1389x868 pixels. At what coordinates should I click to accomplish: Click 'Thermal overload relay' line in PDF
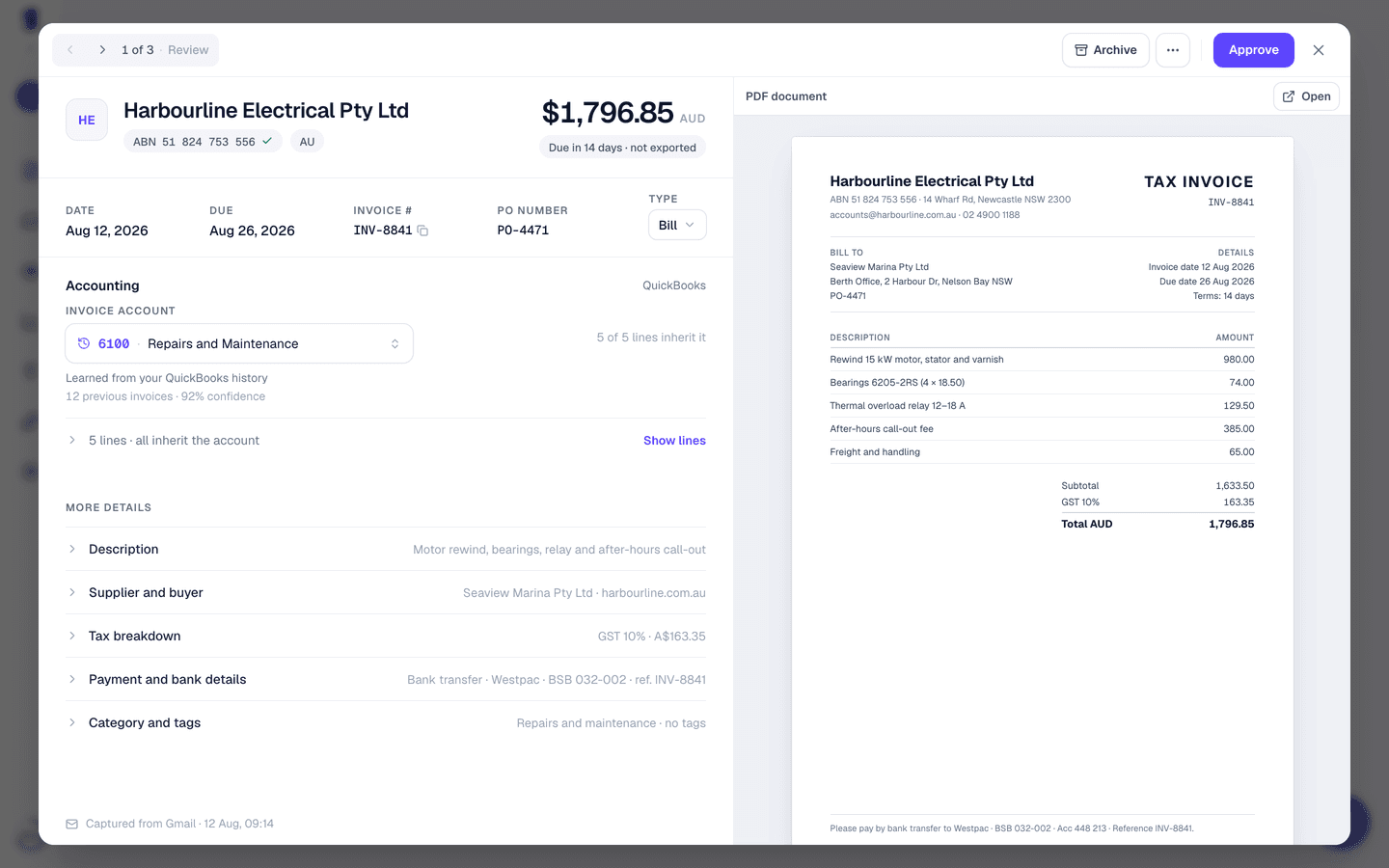click(x=1042, y=406)
